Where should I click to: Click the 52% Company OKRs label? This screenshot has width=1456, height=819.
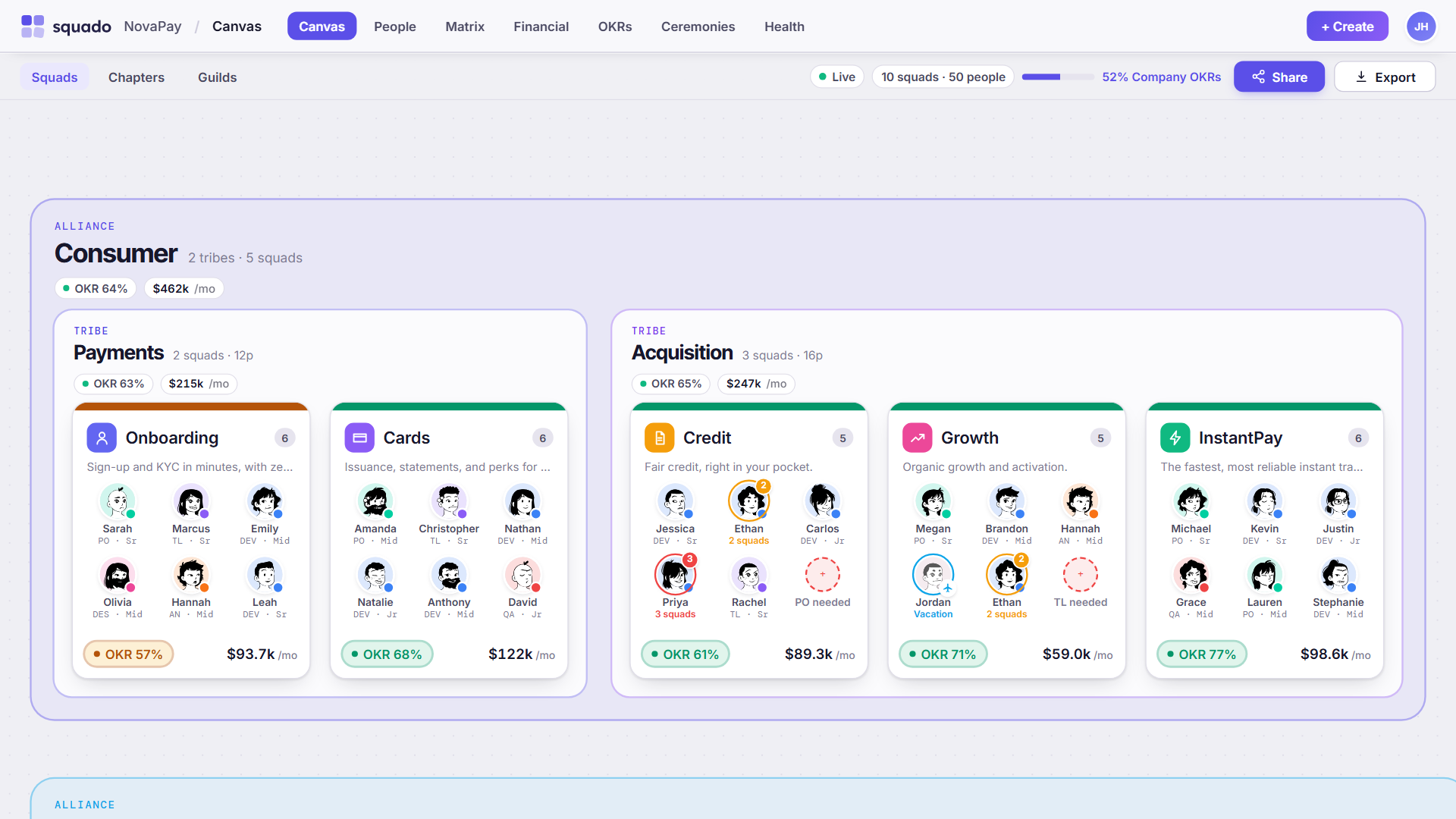1162,77
